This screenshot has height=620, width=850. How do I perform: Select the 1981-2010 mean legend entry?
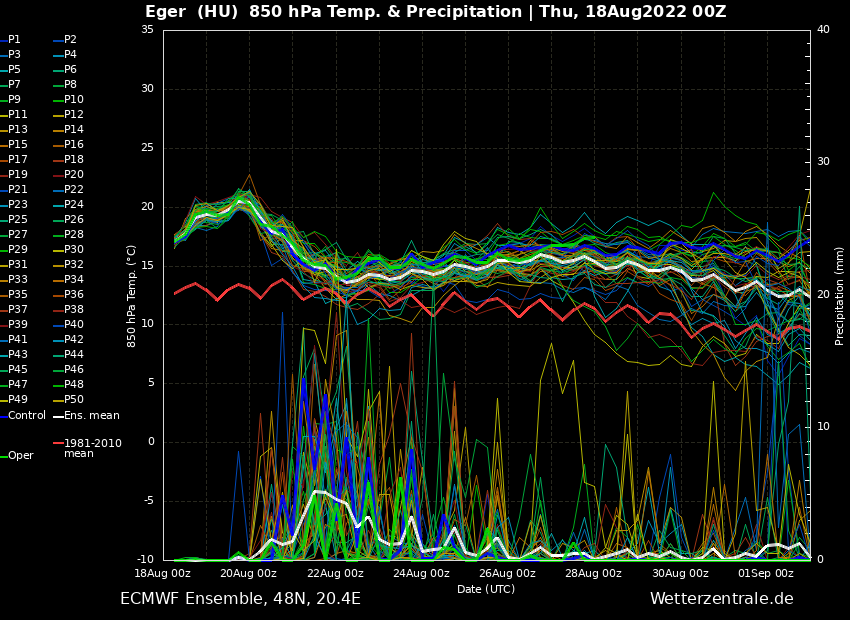click(x=92, y=448)
